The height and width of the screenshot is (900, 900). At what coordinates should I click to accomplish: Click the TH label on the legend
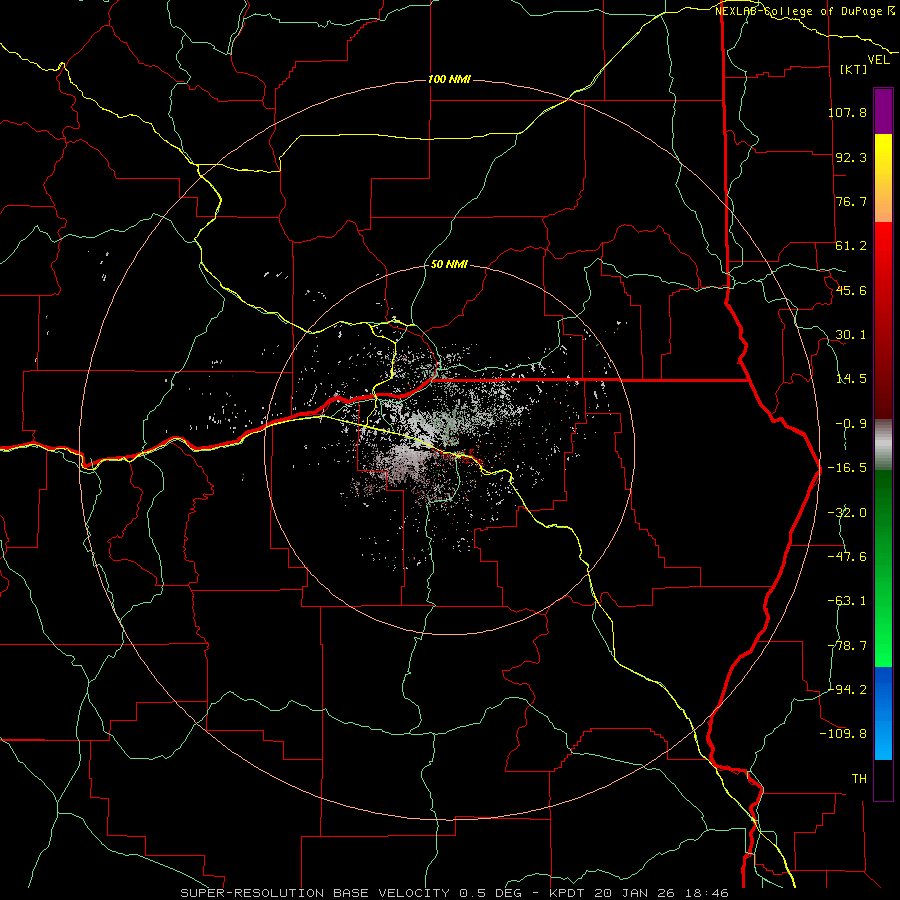[859, 779]
